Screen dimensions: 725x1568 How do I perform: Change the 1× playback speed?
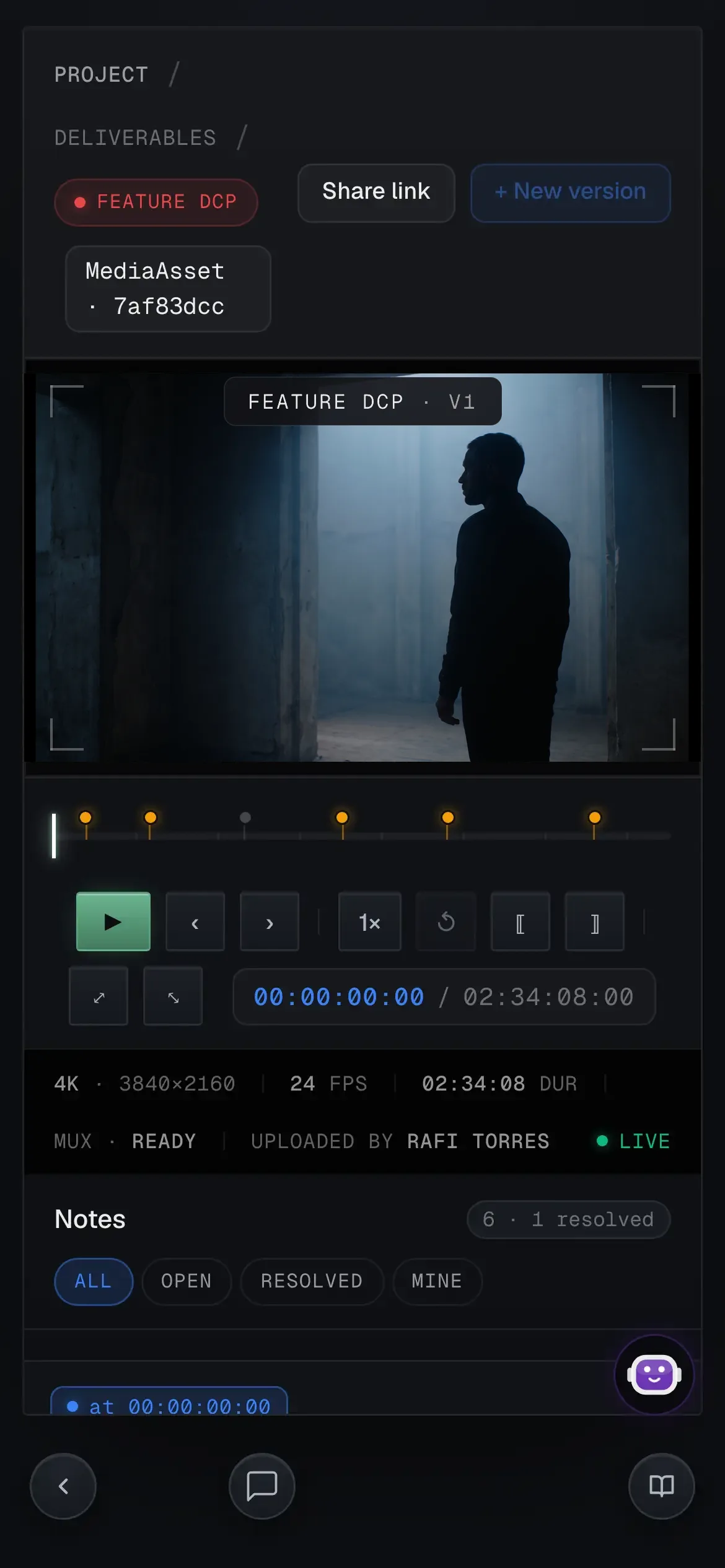tap(370, 921)
